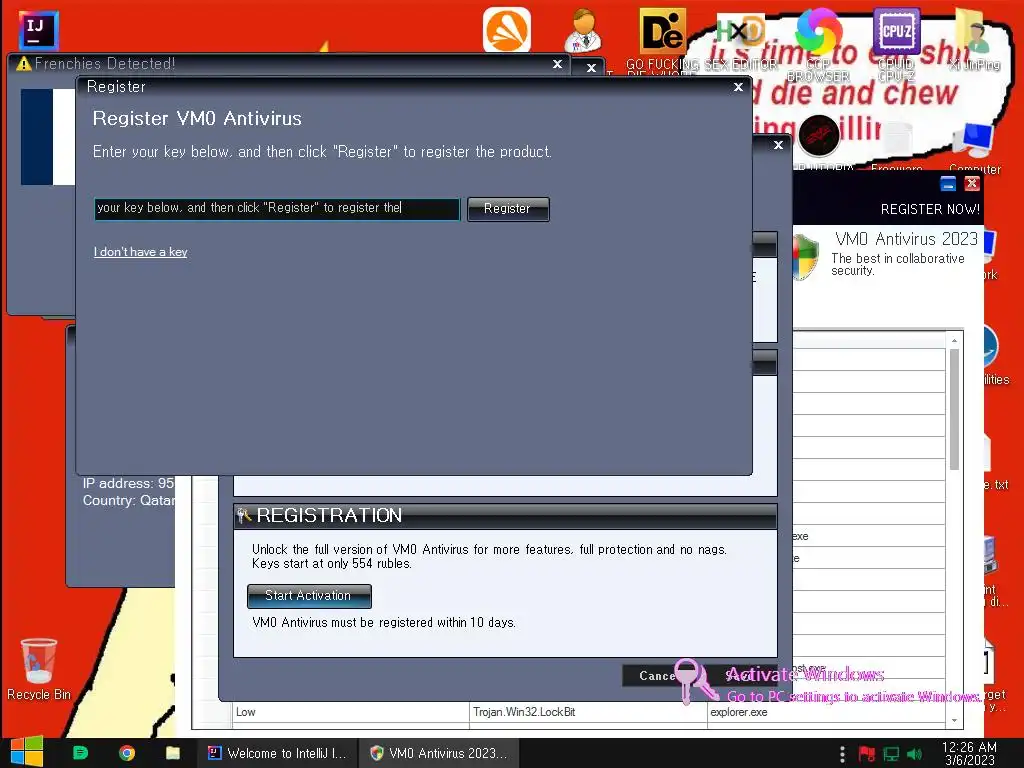Launch the green chat app in taskbar
This screenshot has width=1024, height=768.
[x=80, y=753]
